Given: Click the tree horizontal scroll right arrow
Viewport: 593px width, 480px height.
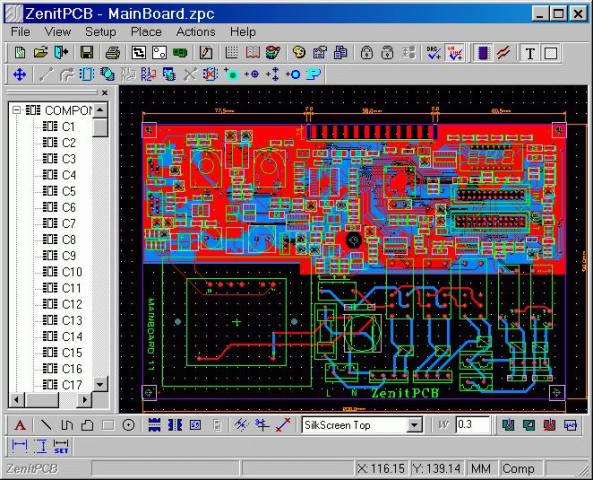Looking at the screenshot, I should click(x=84, y=399).
